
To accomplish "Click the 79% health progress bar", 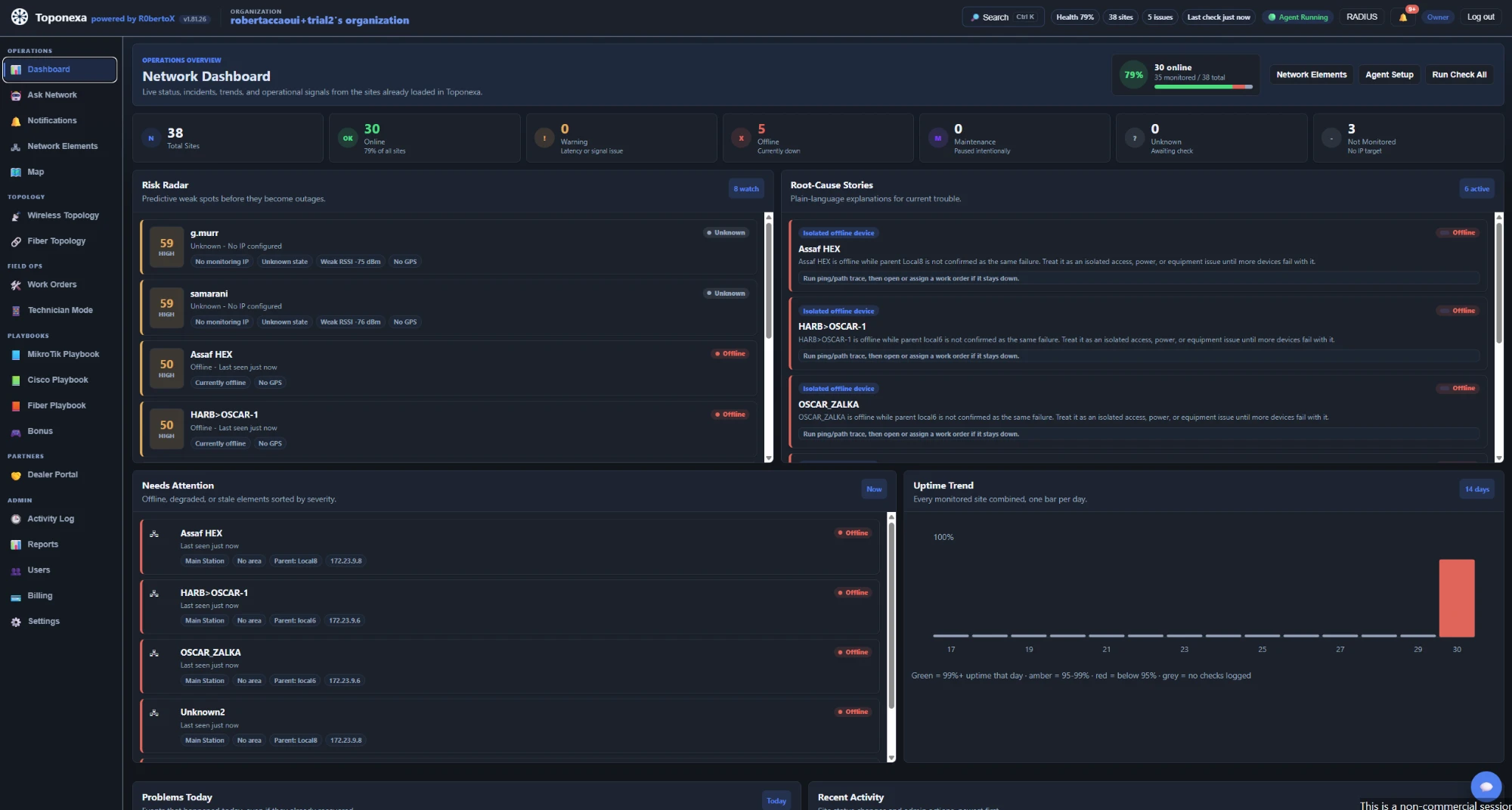I will point(1203,87).
